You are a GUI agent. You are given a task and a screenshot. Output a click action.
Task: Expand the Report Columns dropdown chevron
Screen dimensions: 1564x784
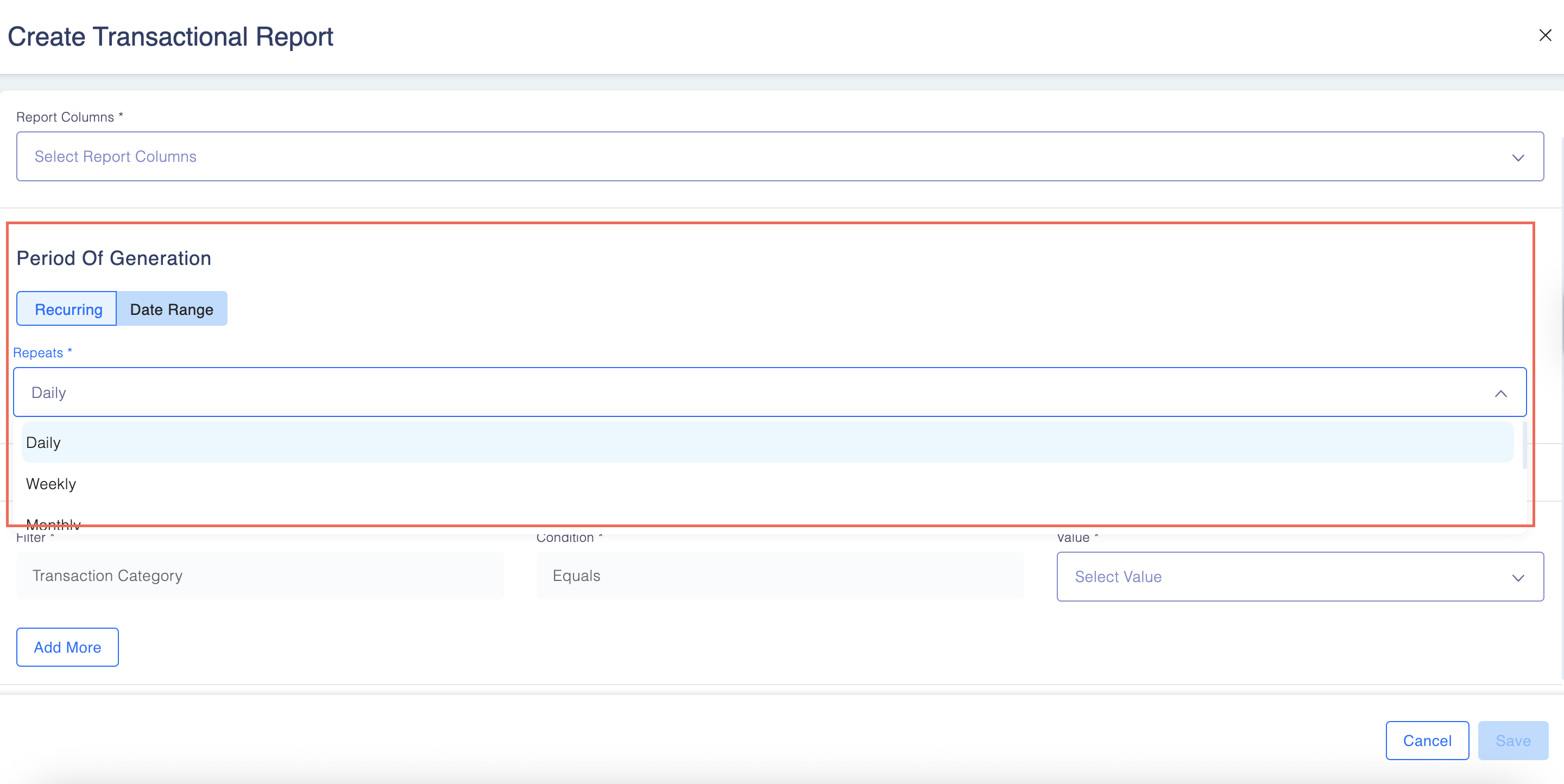pos(1518,158)
